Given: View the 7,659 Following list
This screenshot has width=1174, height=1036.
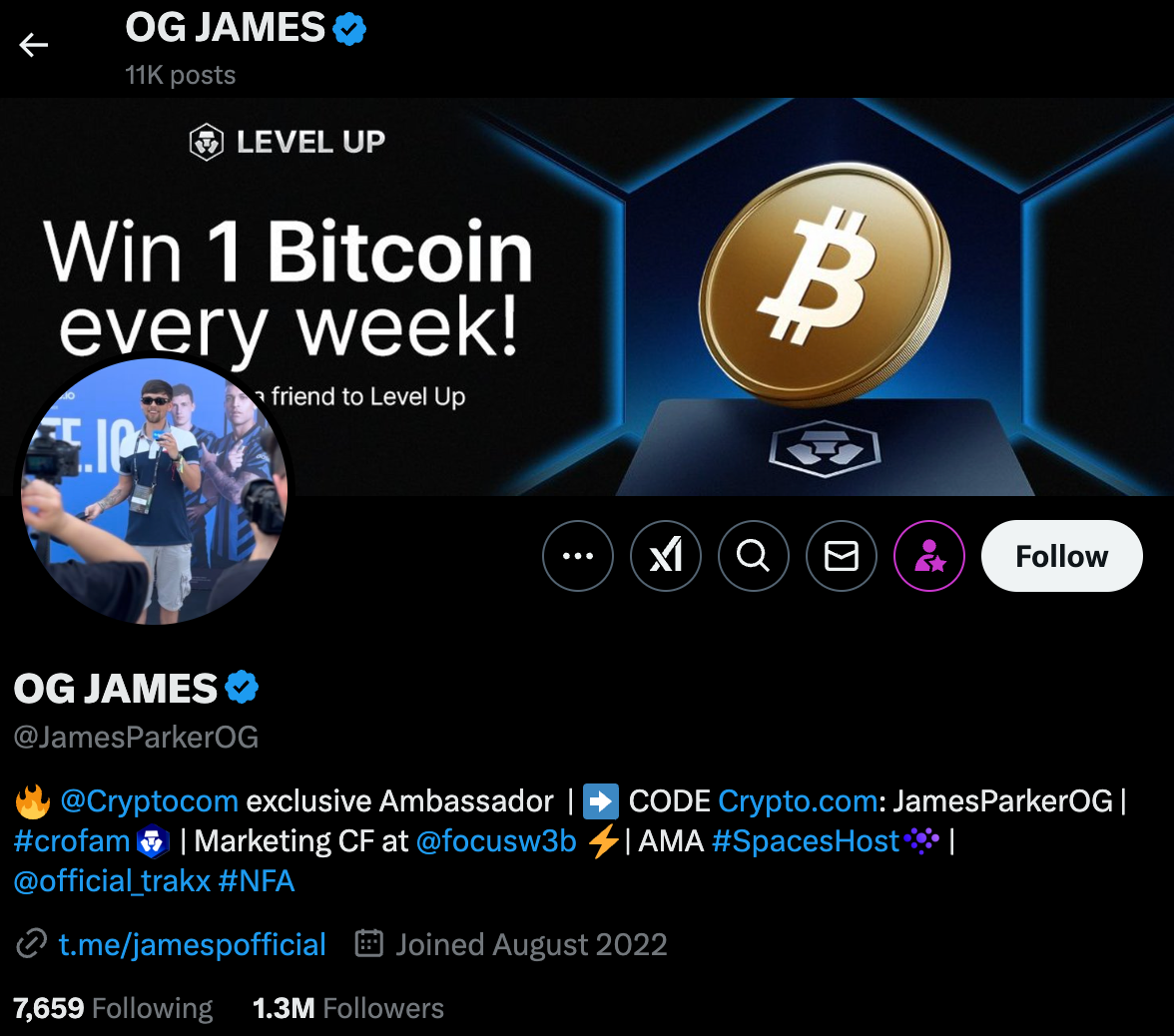Looking at the screenshot, I should (113, 1008).
